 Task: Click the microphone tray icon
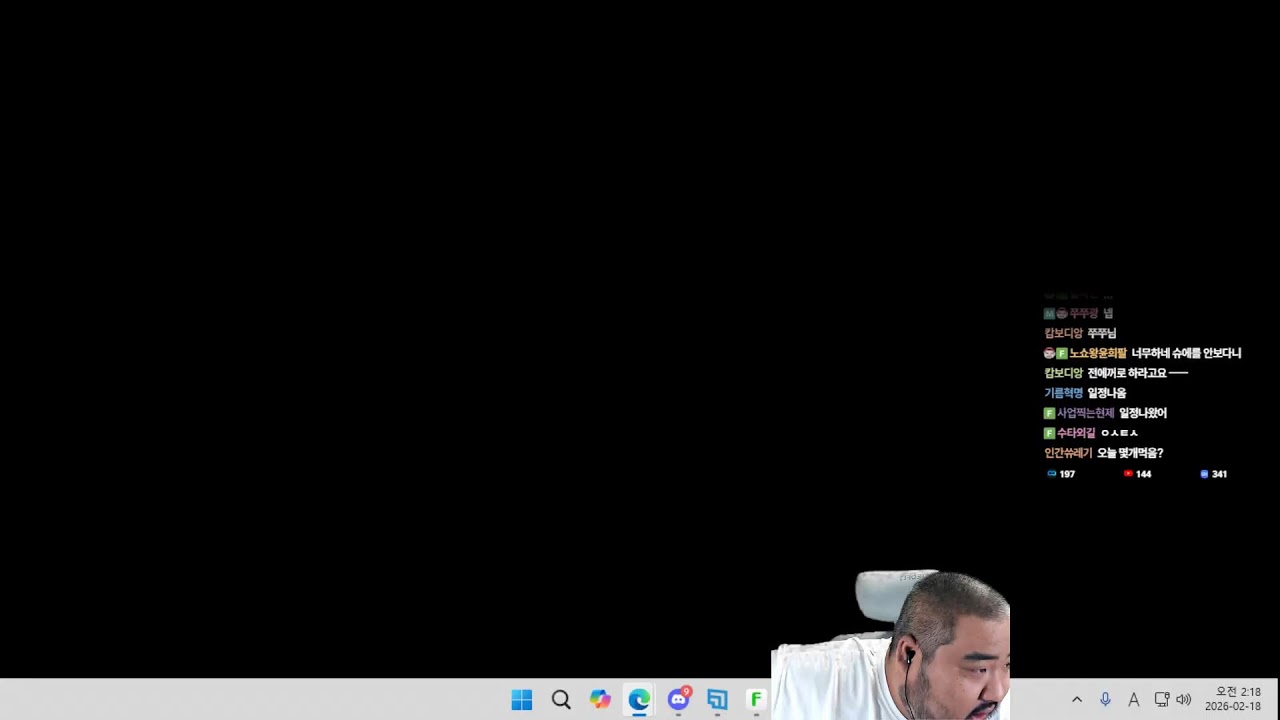pos(1105,700)
